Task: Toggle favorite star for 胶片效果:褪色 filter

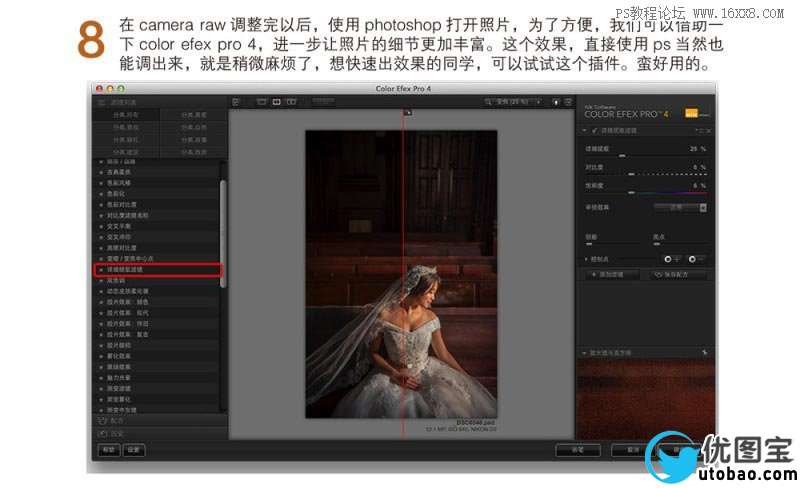Action: (101, 302)
